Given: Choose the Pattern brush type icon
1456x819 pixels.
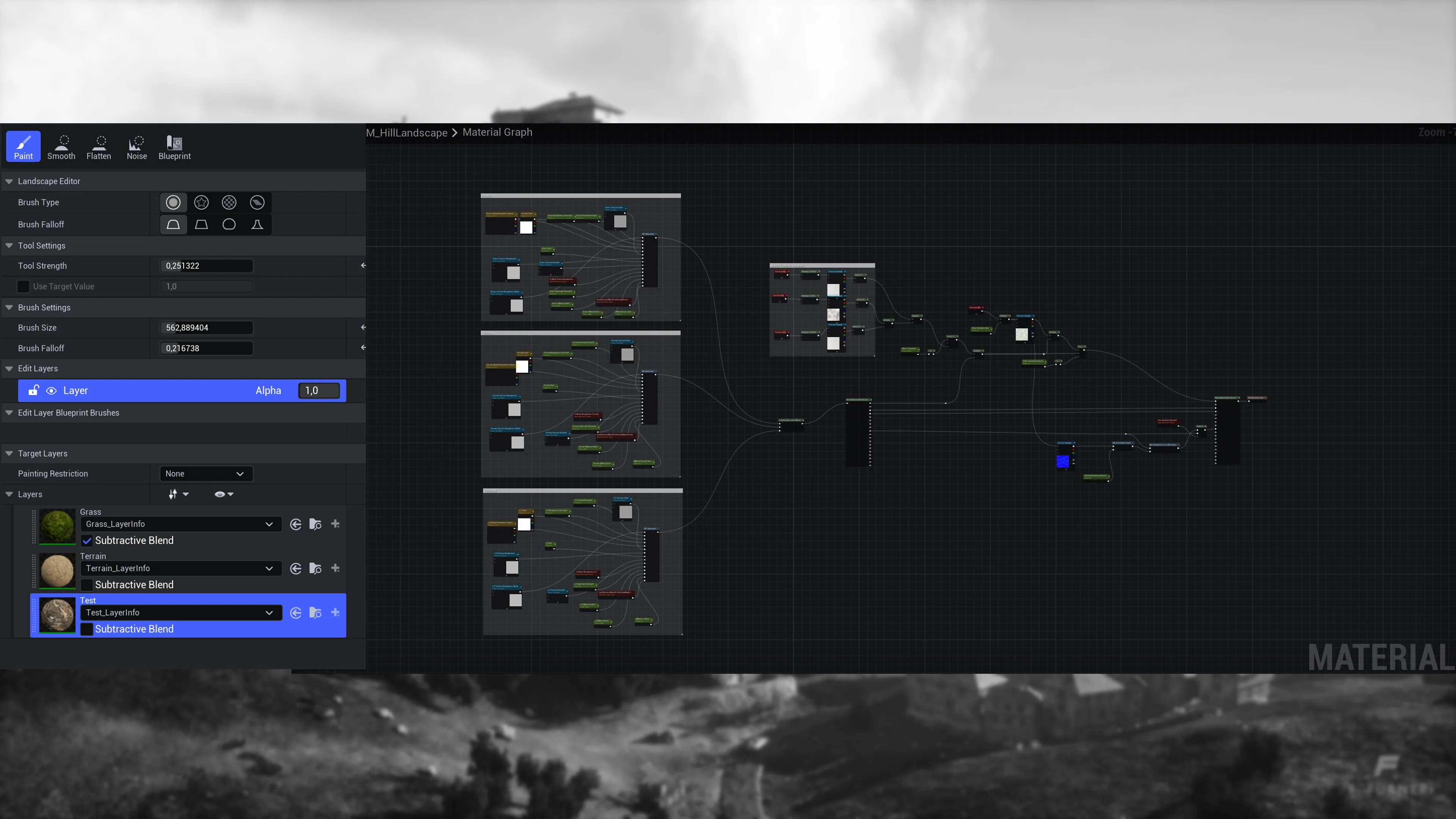Looking at the screenshot, I should pyautogui.click(x=229, y=202).
